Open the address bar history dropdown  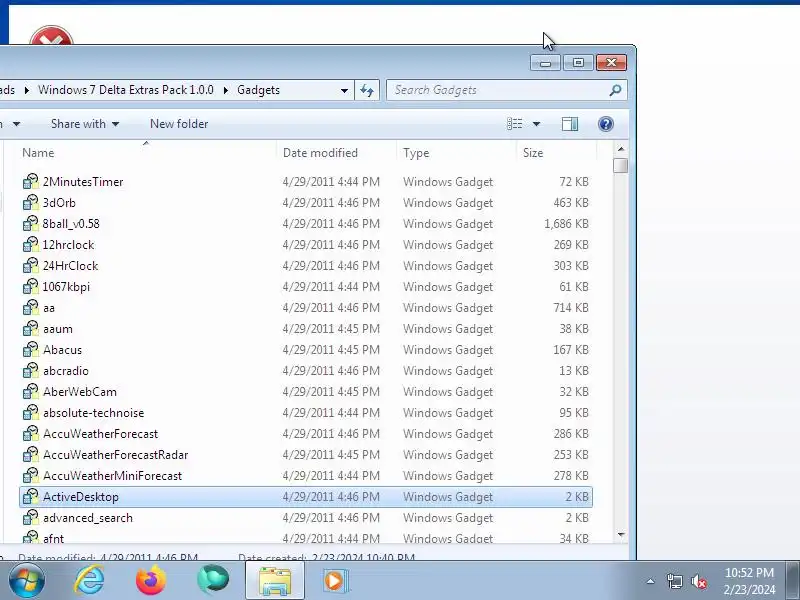tap(344, 90)
